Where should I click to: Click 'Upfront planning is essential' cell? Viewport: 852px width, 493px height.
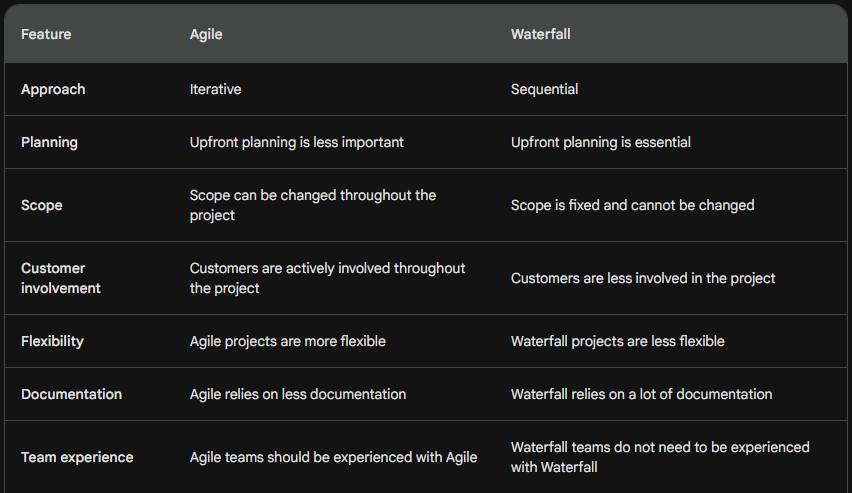pyautogui.click(x=601, y=142)
